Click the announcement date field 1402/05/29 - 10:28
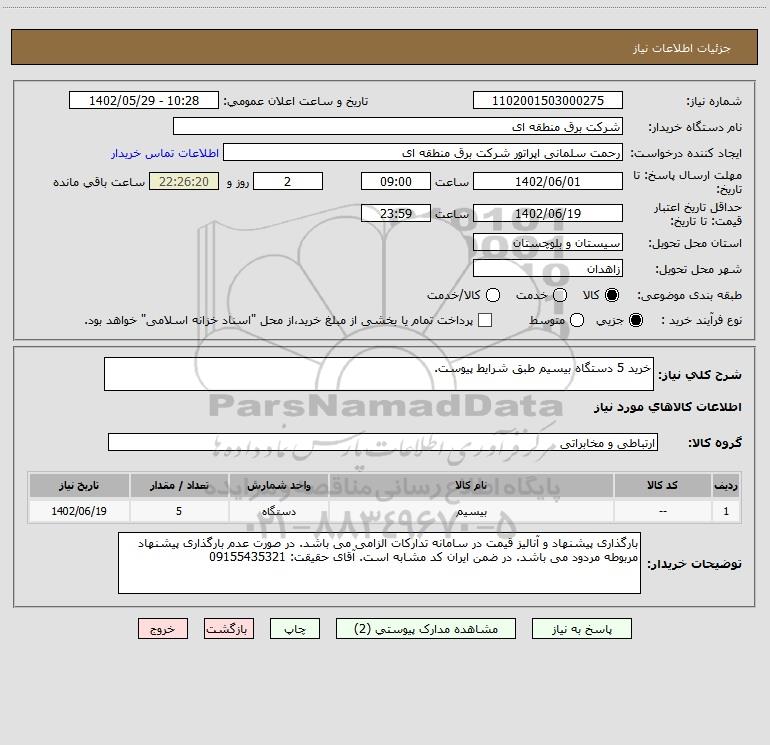The width and height of the screenshot is (770, 745). coord(144,100)
